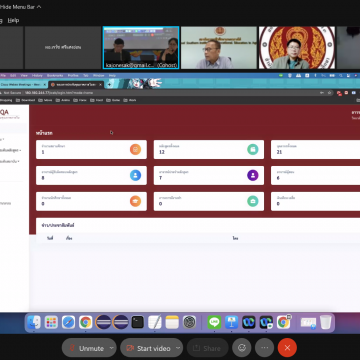Collapse with Hide Menu Bar control

point(20,7)
